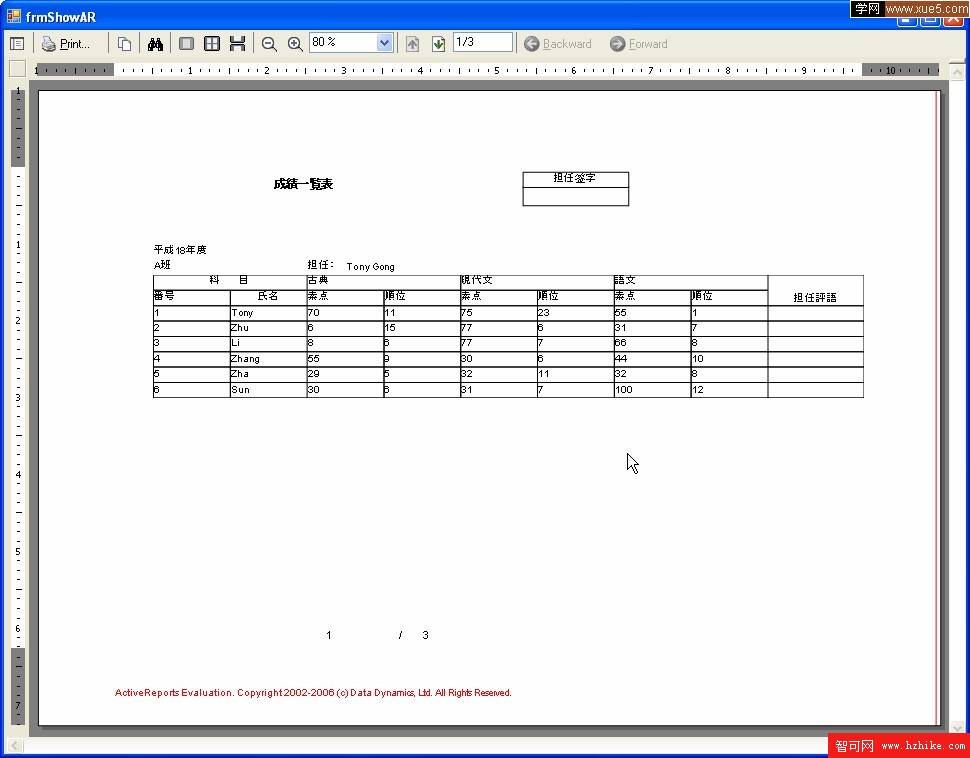Click the zoom out magnifier icon
The width and height of the screenshot is (970, 758).
click(269, 44)
